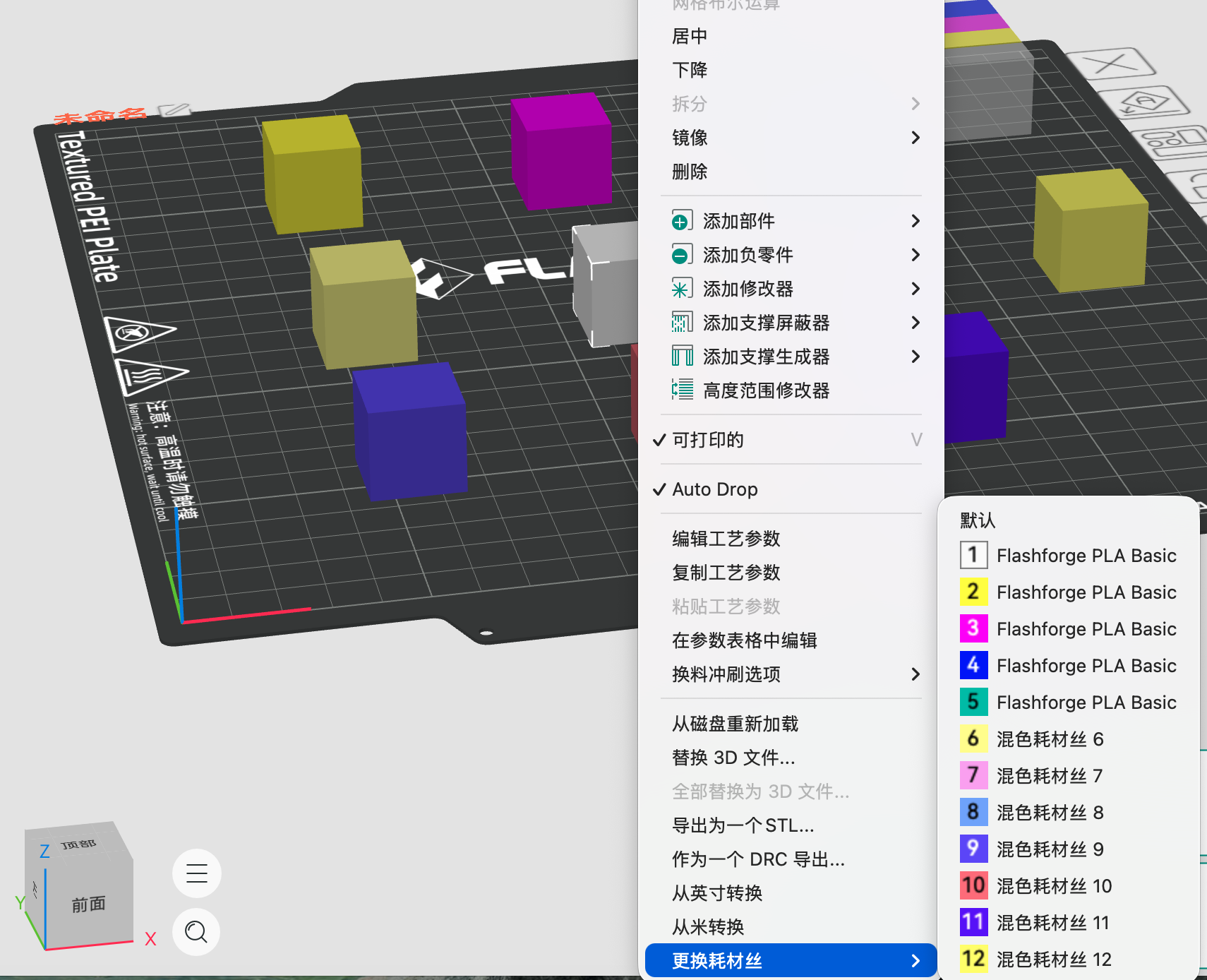This screenshot has height=980, width=1207.
Task: Expand the 添加支撑生成器 submenu arrow
Action: coord(915,357)
